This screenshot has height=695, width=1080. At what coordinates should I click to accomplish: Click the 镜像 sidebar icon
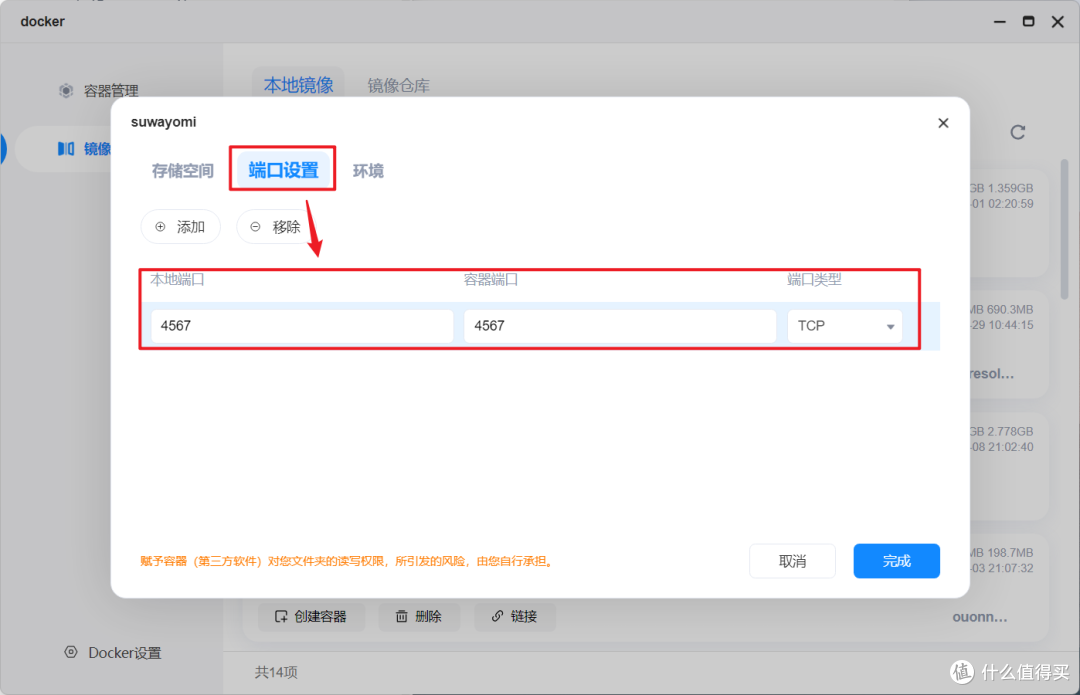(x=66, y=149)
